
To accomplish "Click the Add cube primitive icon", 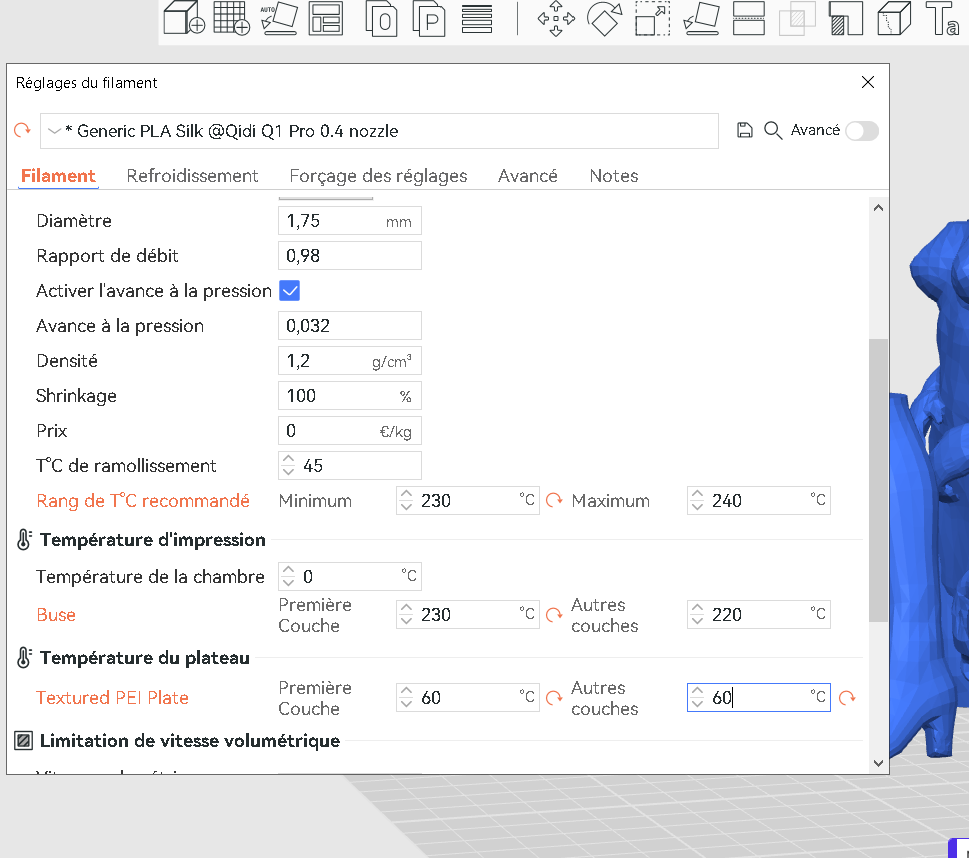I will click(x=184, y=17).
